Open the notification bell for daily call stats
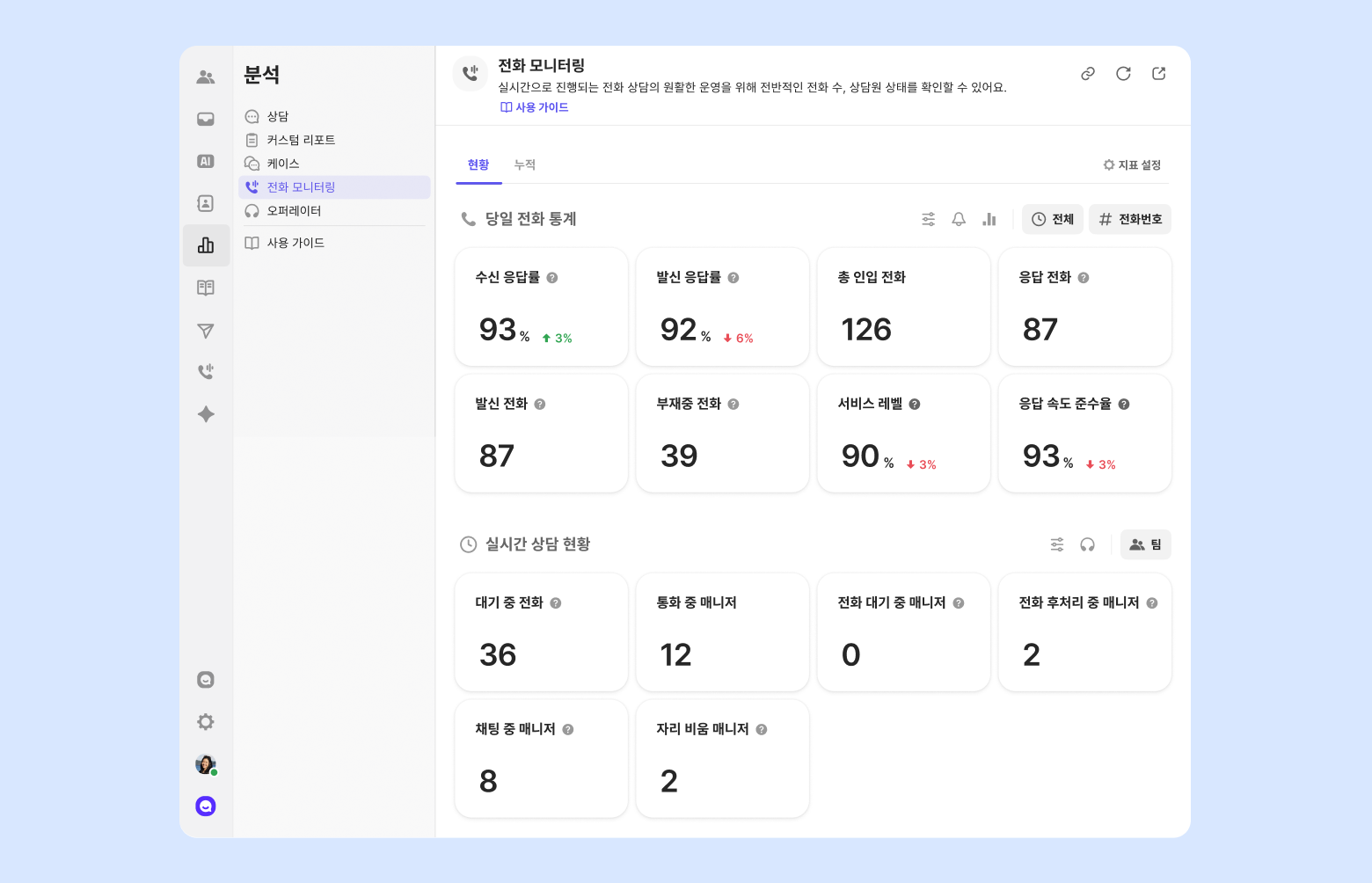The height and width of the screenshot is (883, 1372). pyautogui.click(x=959, y=219)
